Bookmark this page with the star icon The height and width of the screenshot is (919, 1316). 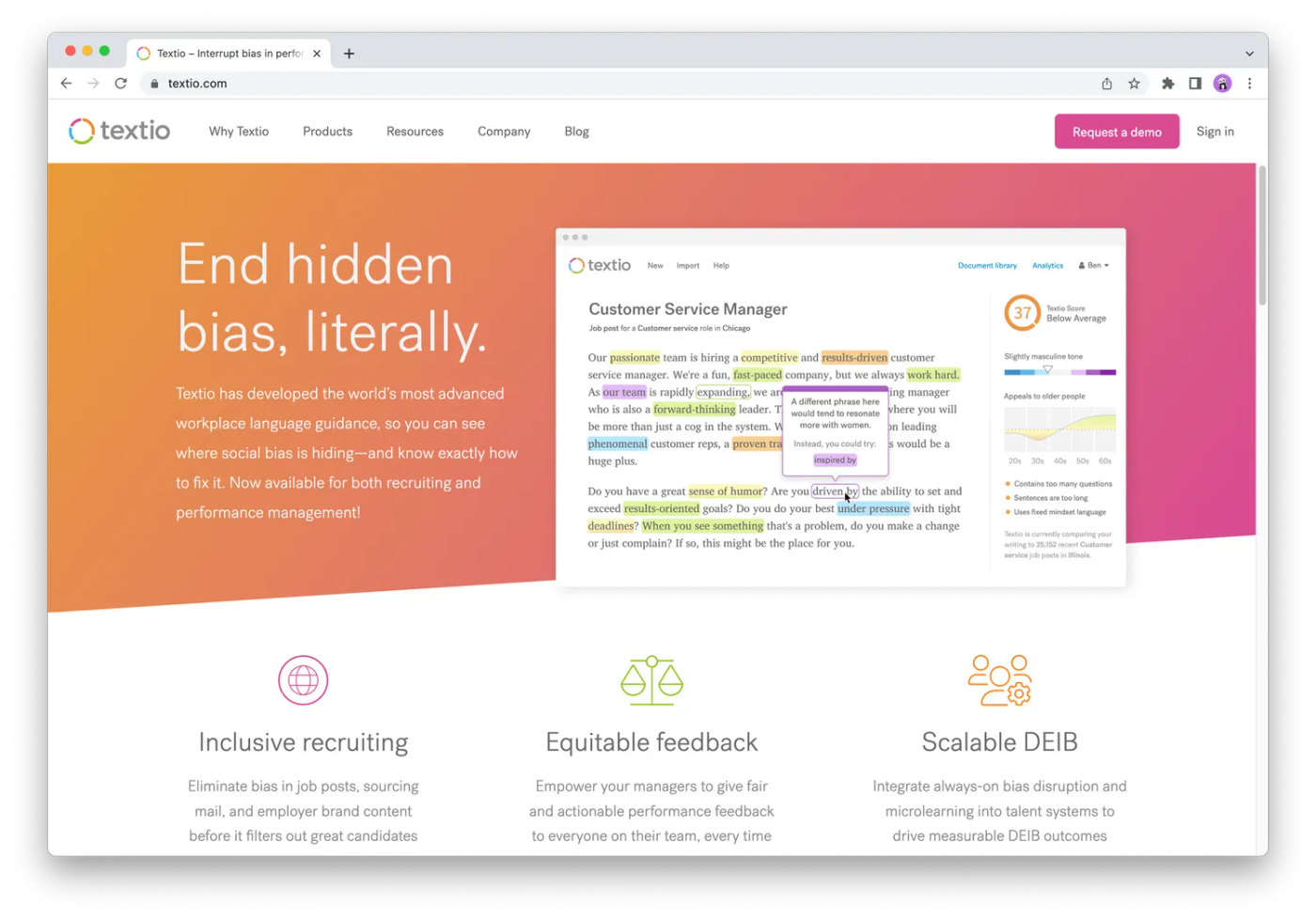[1135, 84]
